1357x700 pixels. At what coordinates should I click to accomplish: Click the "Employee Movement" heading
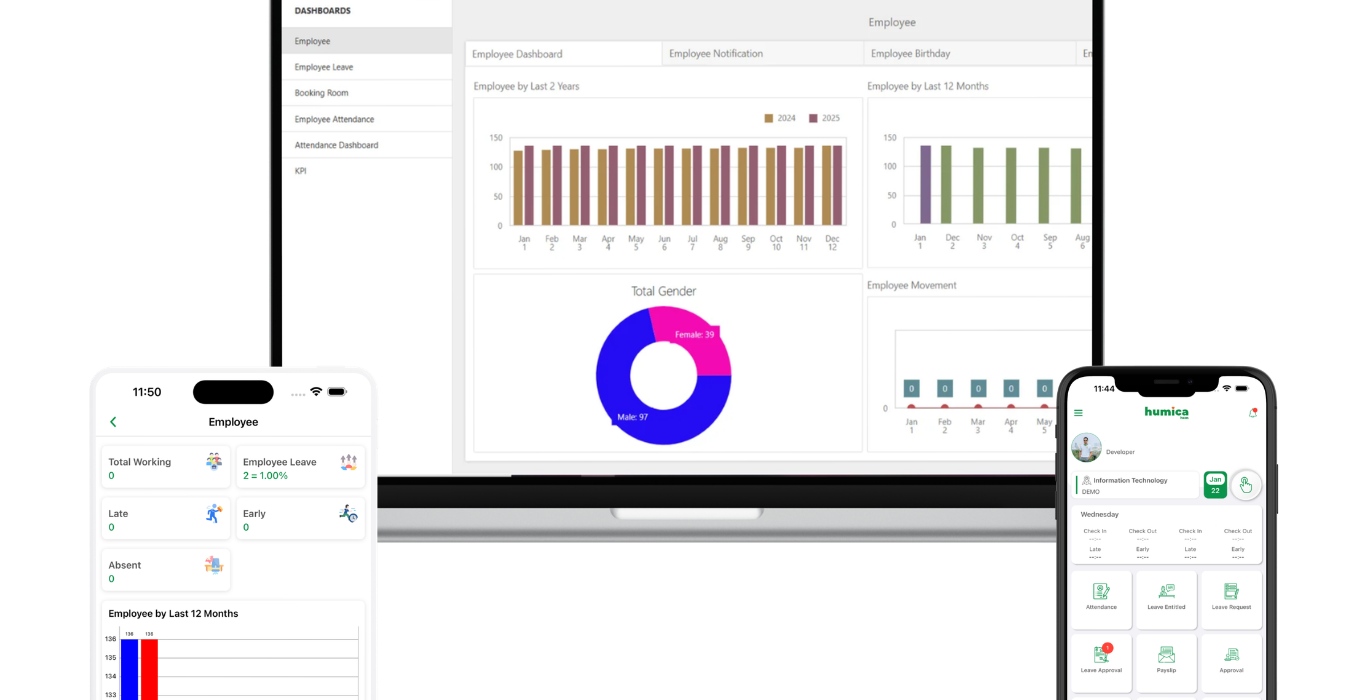pyautogui.click(x=912, y=285)
